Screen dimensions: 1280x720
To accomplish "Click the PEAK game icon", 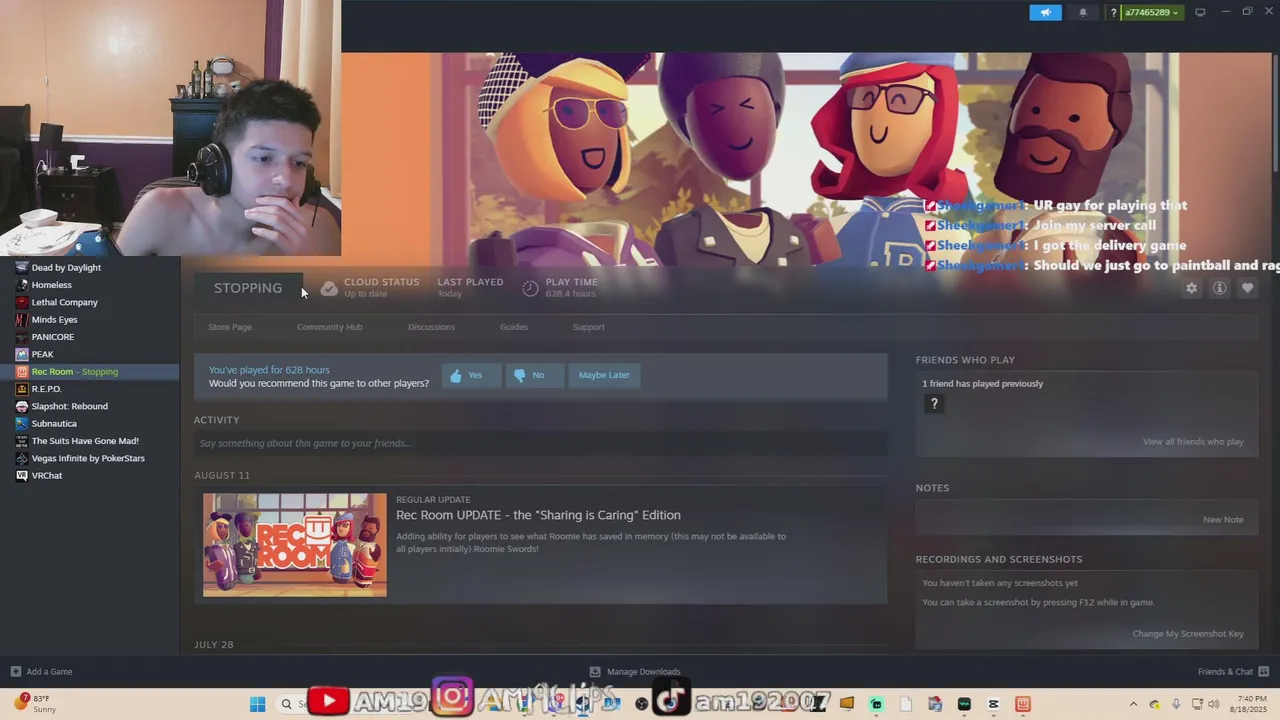I will click(22, 354).
